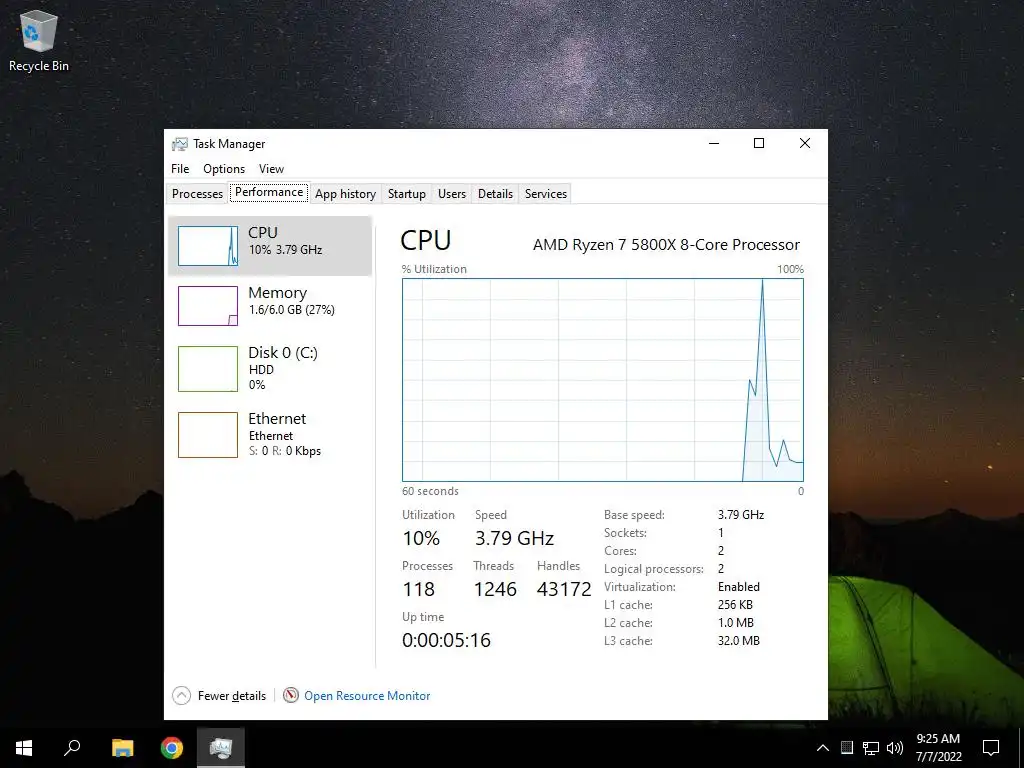Go to the Startup tab
This screenshot has width=1024, height=768.
[x=407, y=193]
